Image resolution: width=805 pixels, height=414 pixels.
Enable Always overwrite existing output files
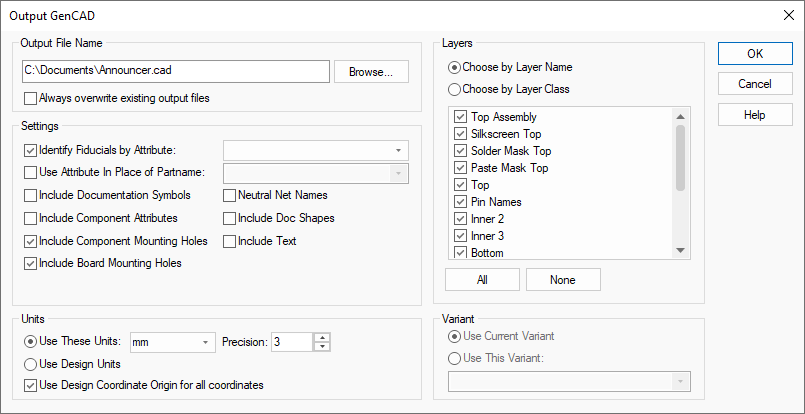click(30, 98)
